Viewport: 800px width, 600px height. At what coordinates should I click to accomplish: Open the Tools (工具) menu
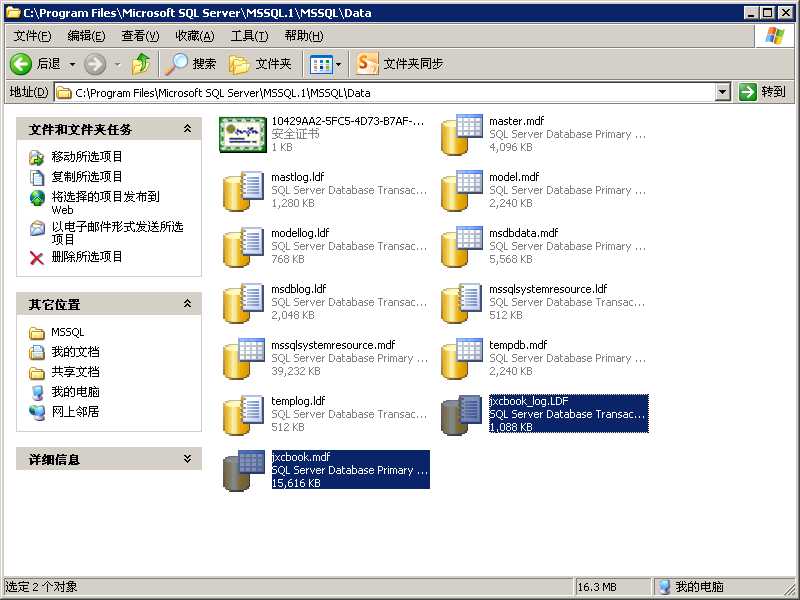(x=249, y=36)
